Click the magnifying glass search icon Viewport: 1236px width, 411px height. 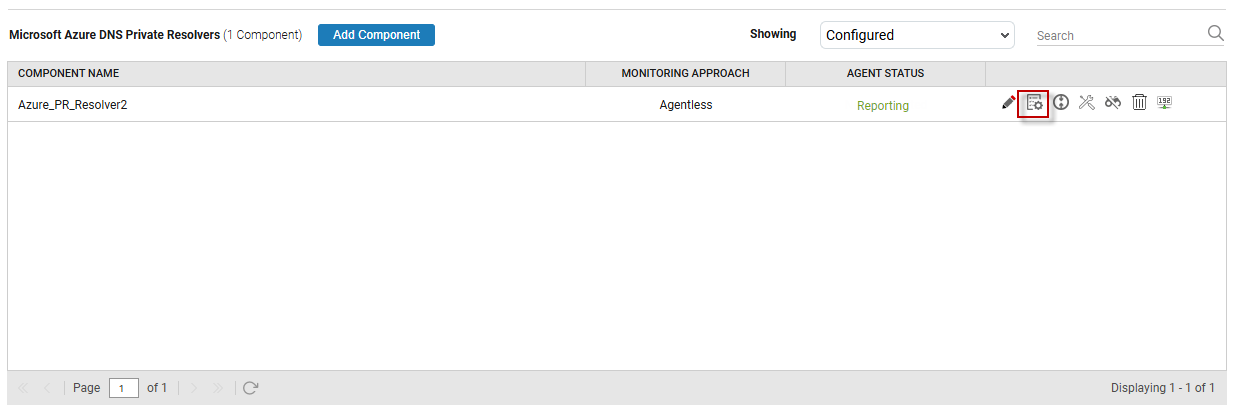[1216, 34]
